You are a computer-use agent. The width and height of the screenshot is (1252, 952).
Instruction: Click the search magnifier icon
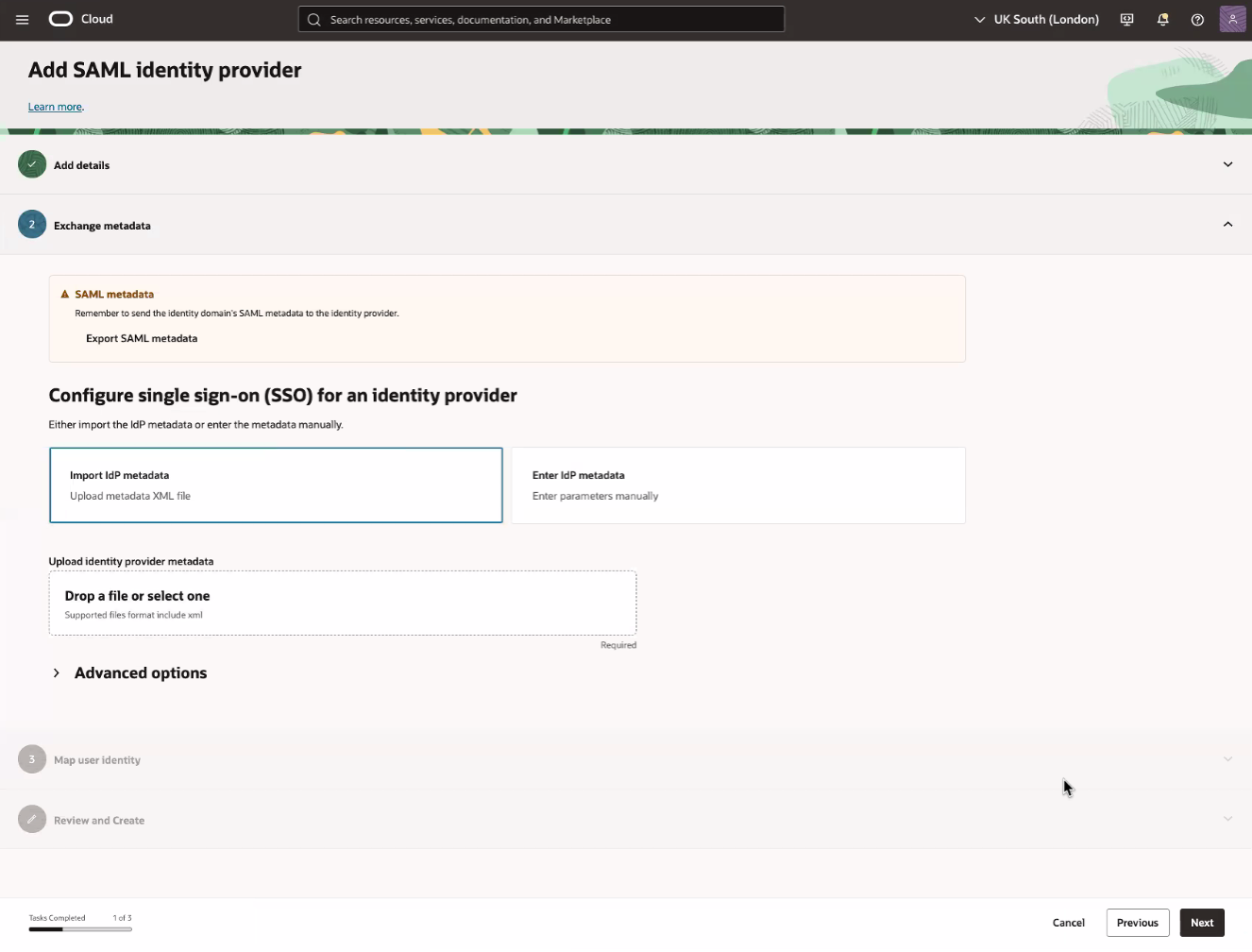[x=313, y=19]
